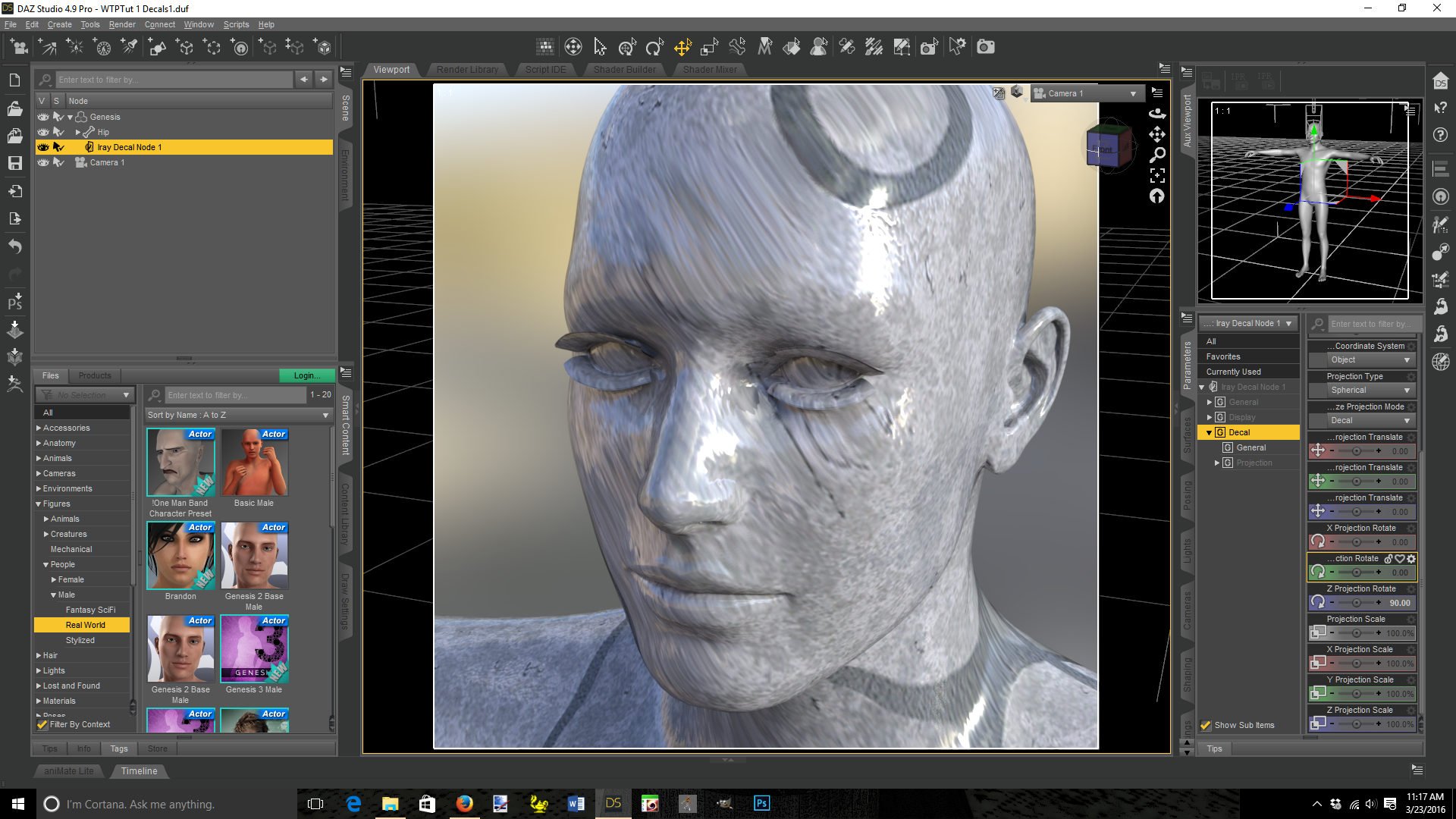
Task: Select the Basic Male thumbnail
Action: pos(254,463)
